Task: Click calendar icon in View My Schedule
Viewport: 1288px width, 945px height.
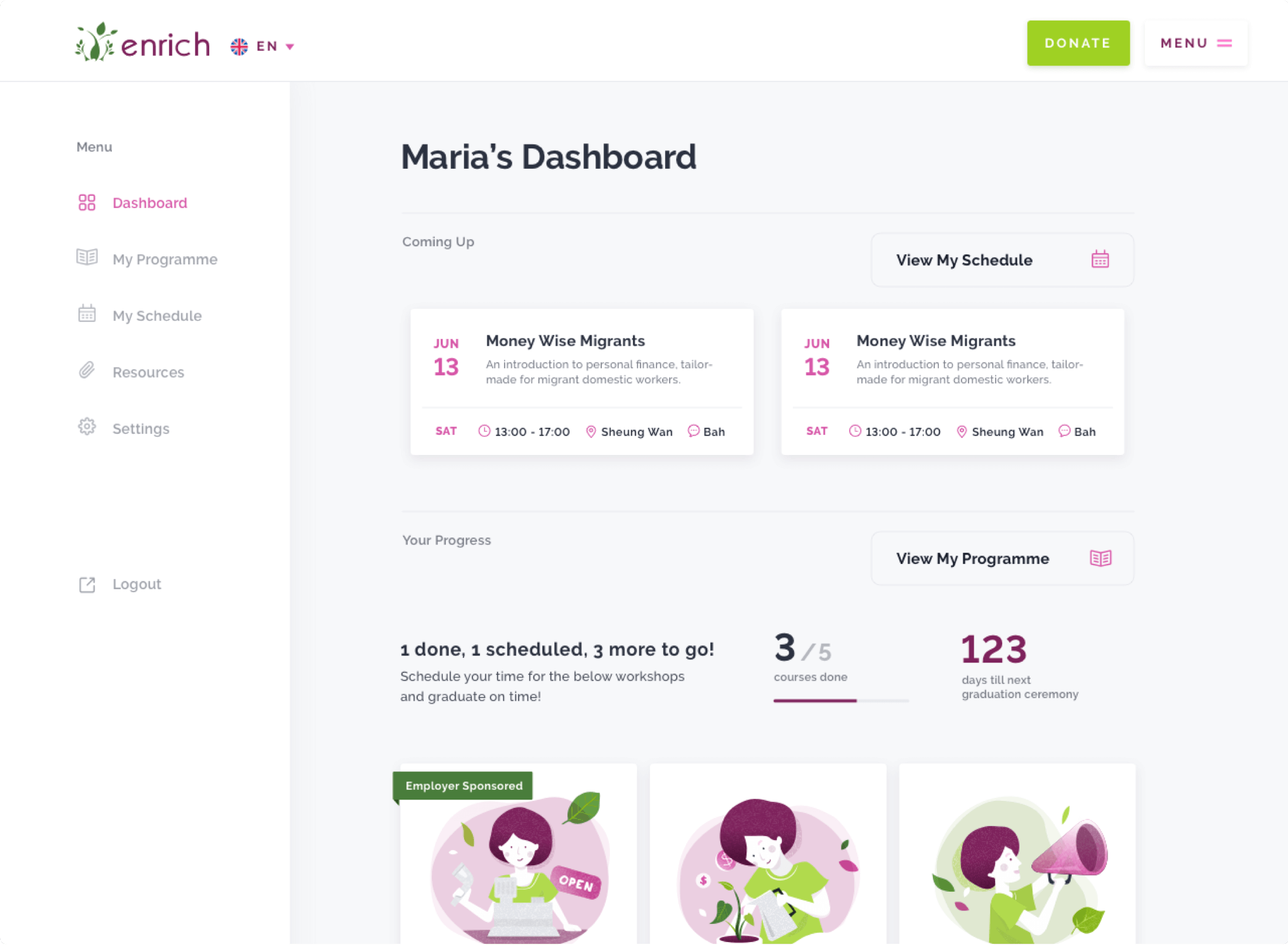Action: click(1100, 259)
